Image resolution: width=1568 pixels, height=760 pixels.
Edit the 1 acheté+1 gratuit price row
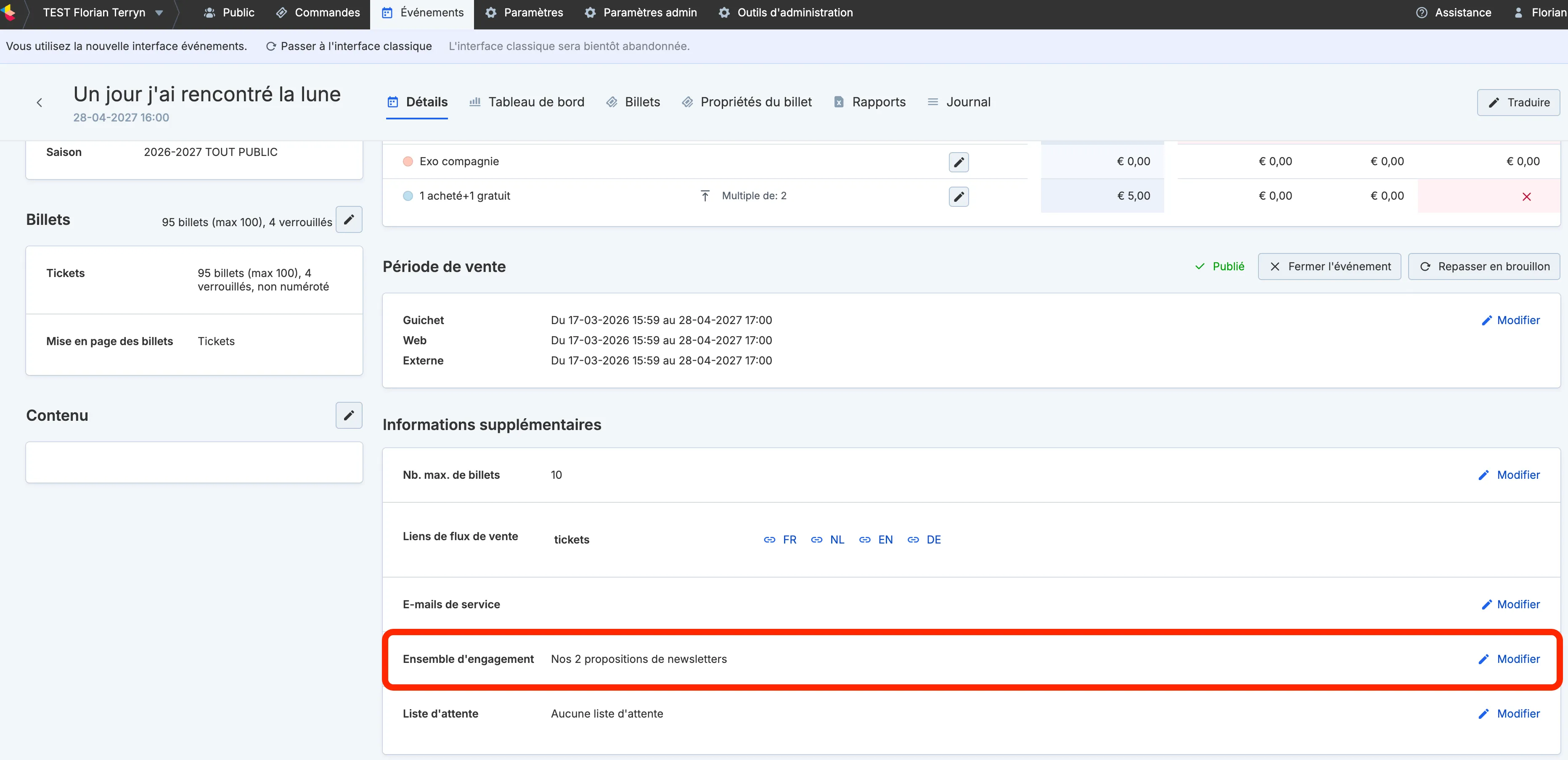(x=959, y=197)
